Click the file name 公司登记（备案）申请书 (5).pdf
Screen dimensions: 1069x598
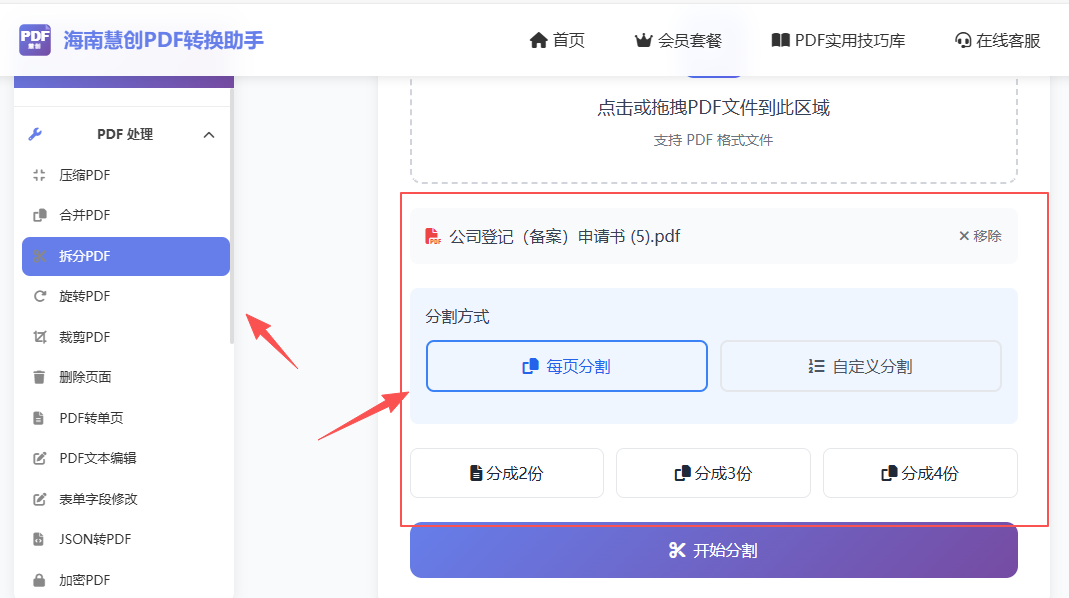click(x=564, y=237)
